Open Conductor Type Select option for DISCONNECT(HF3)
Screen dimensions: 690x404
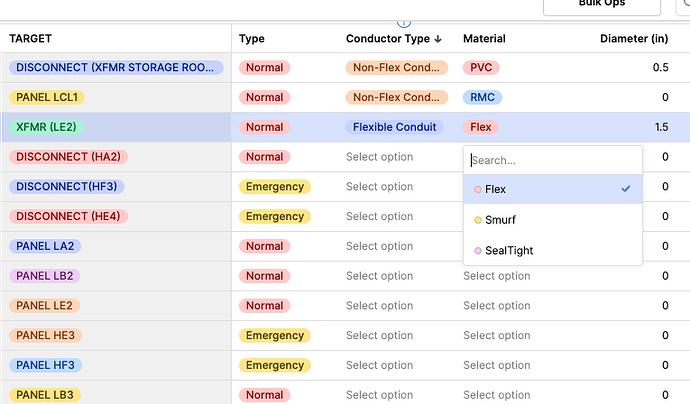(379, 187)
